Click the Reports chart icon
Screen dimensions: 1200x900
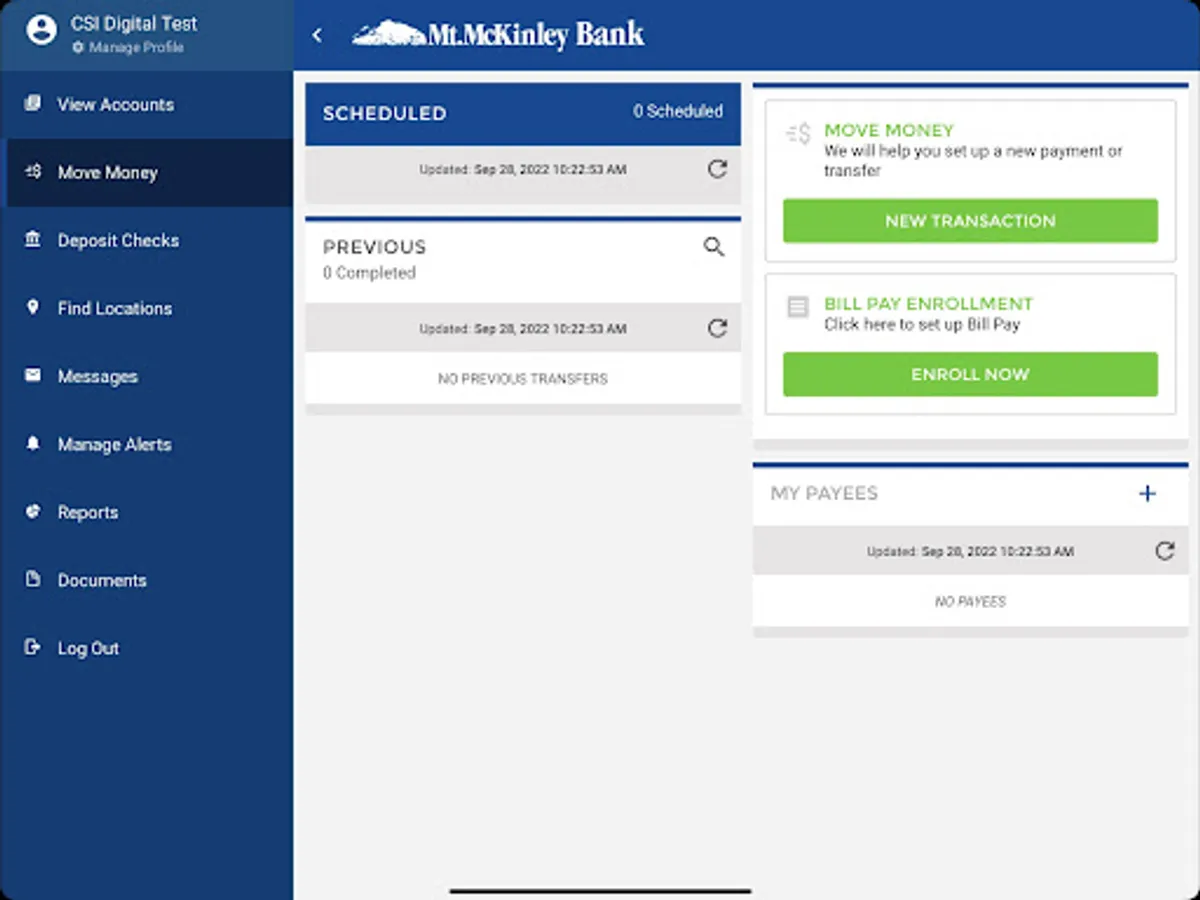tap(33, 511)
